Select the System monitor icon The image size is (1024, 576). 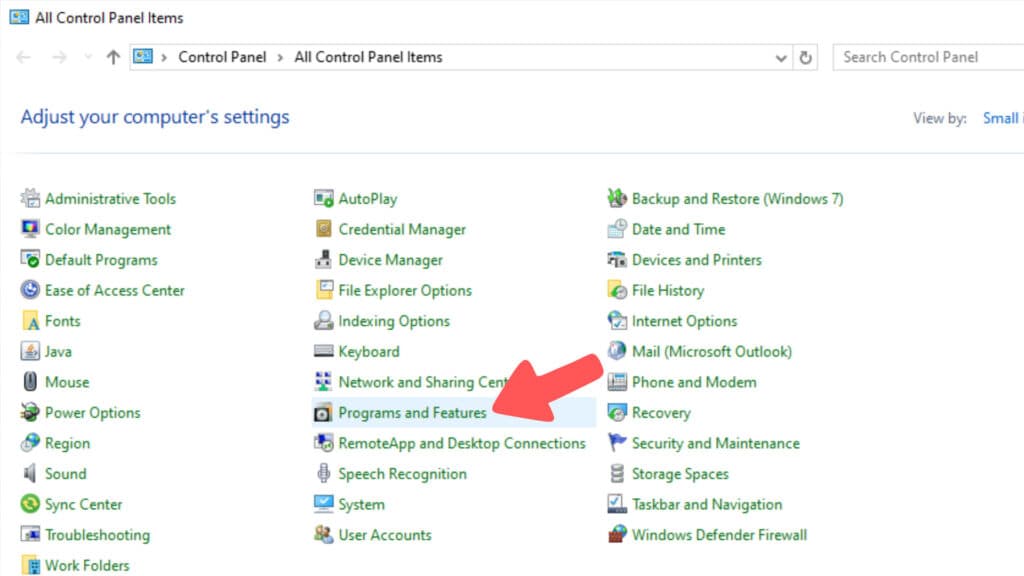[x=324, y=505]
